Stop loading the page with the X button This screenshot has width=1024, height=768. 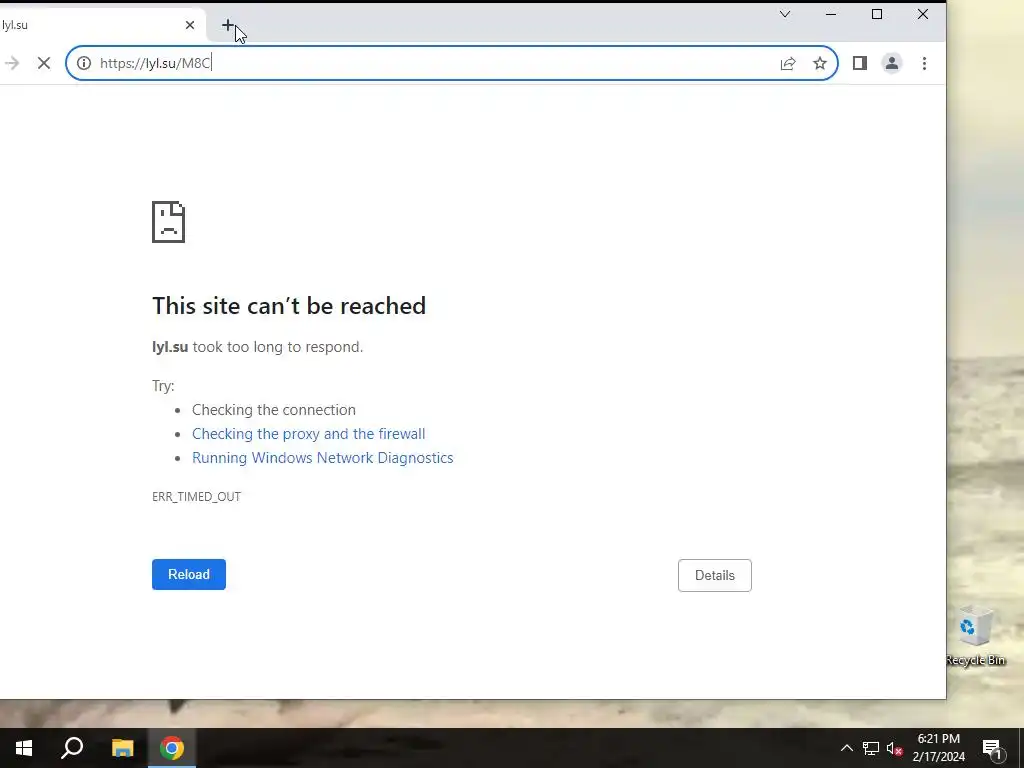[x=44, y=63]
